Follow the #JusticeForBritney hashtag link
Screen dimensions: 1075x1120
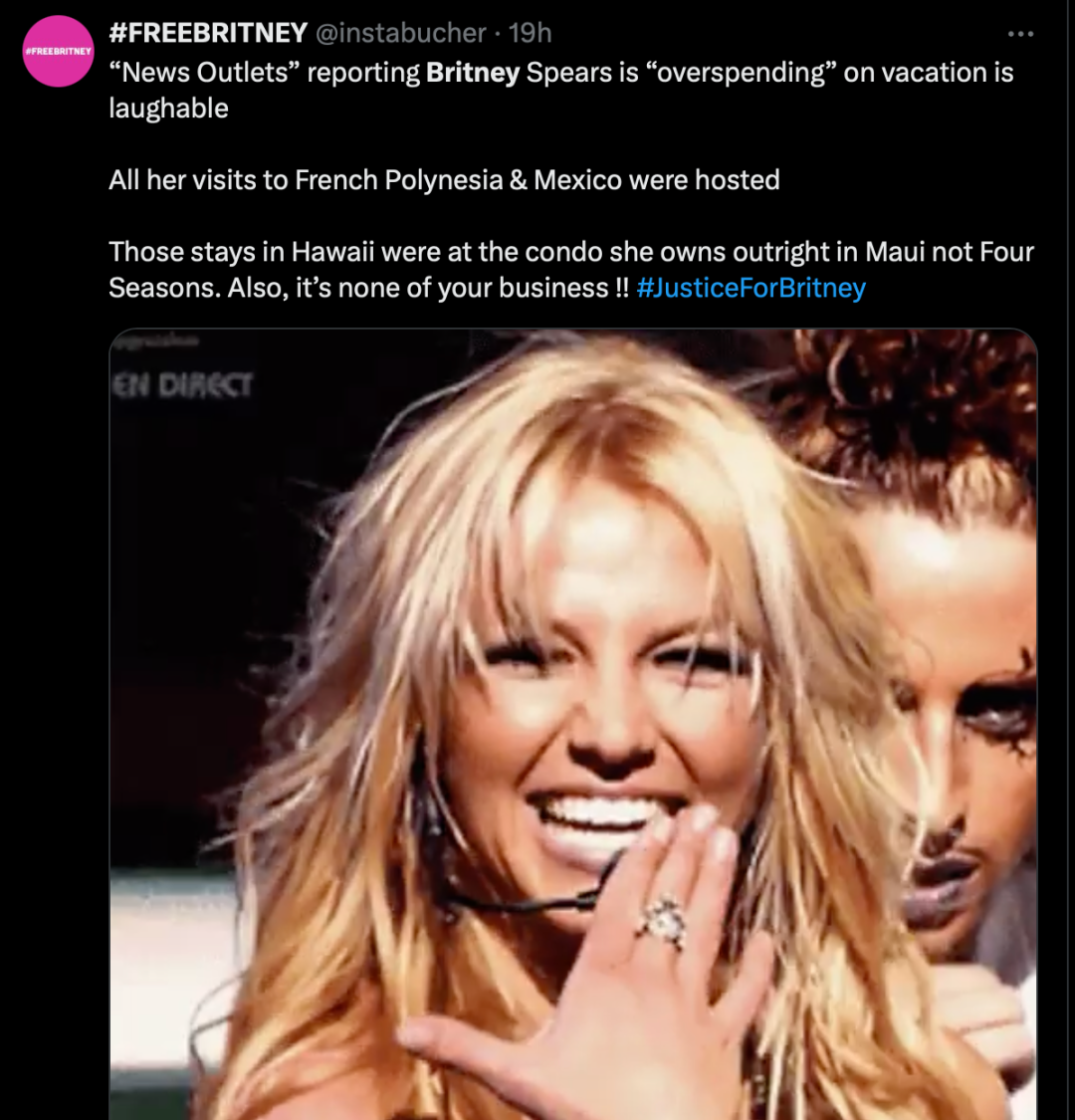pyautogui.click(x=751, y=287)
